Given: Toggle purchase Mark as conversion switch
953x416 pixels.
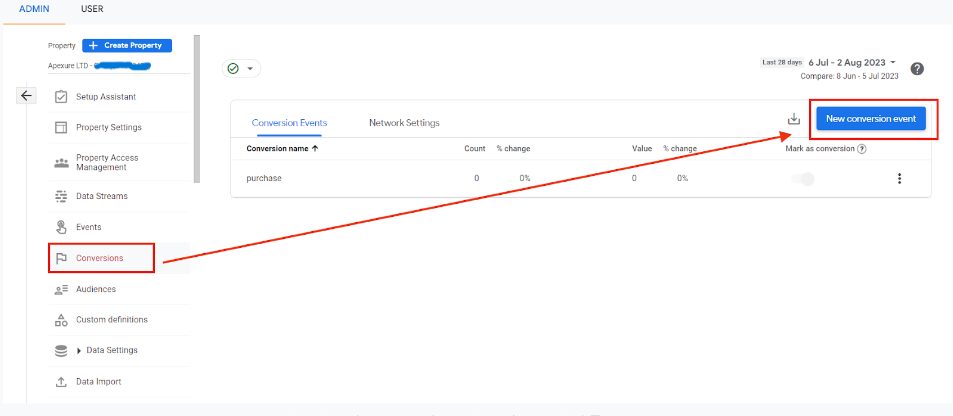Looking at the screenshot, I should coord(804,178).
